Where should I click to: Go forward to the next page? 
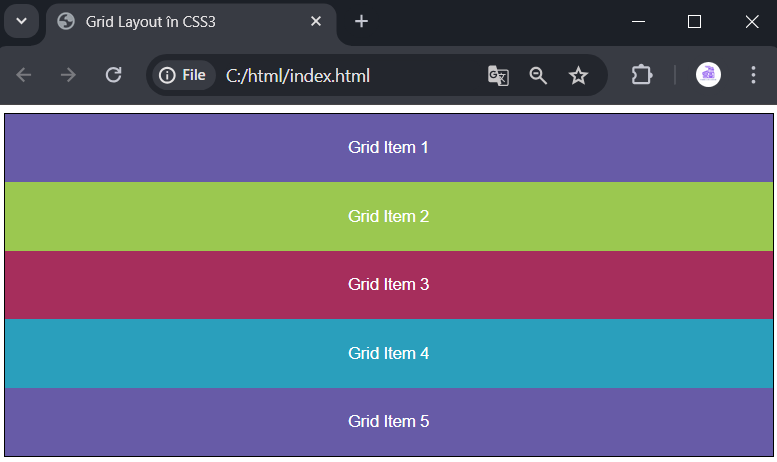point(68,75)
